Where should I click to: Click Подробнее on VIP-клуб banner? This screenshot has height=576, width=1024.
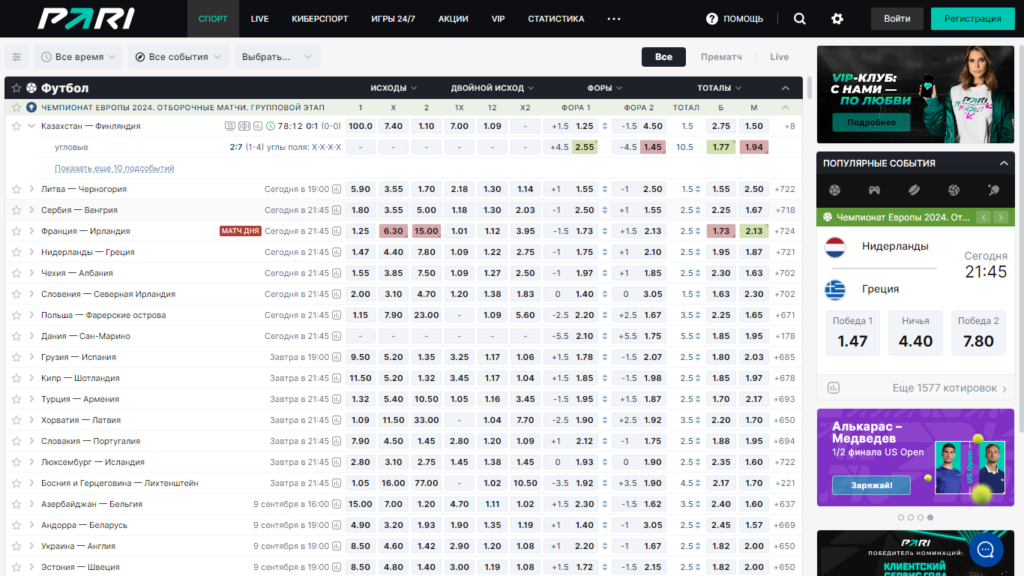click(871, 122)
